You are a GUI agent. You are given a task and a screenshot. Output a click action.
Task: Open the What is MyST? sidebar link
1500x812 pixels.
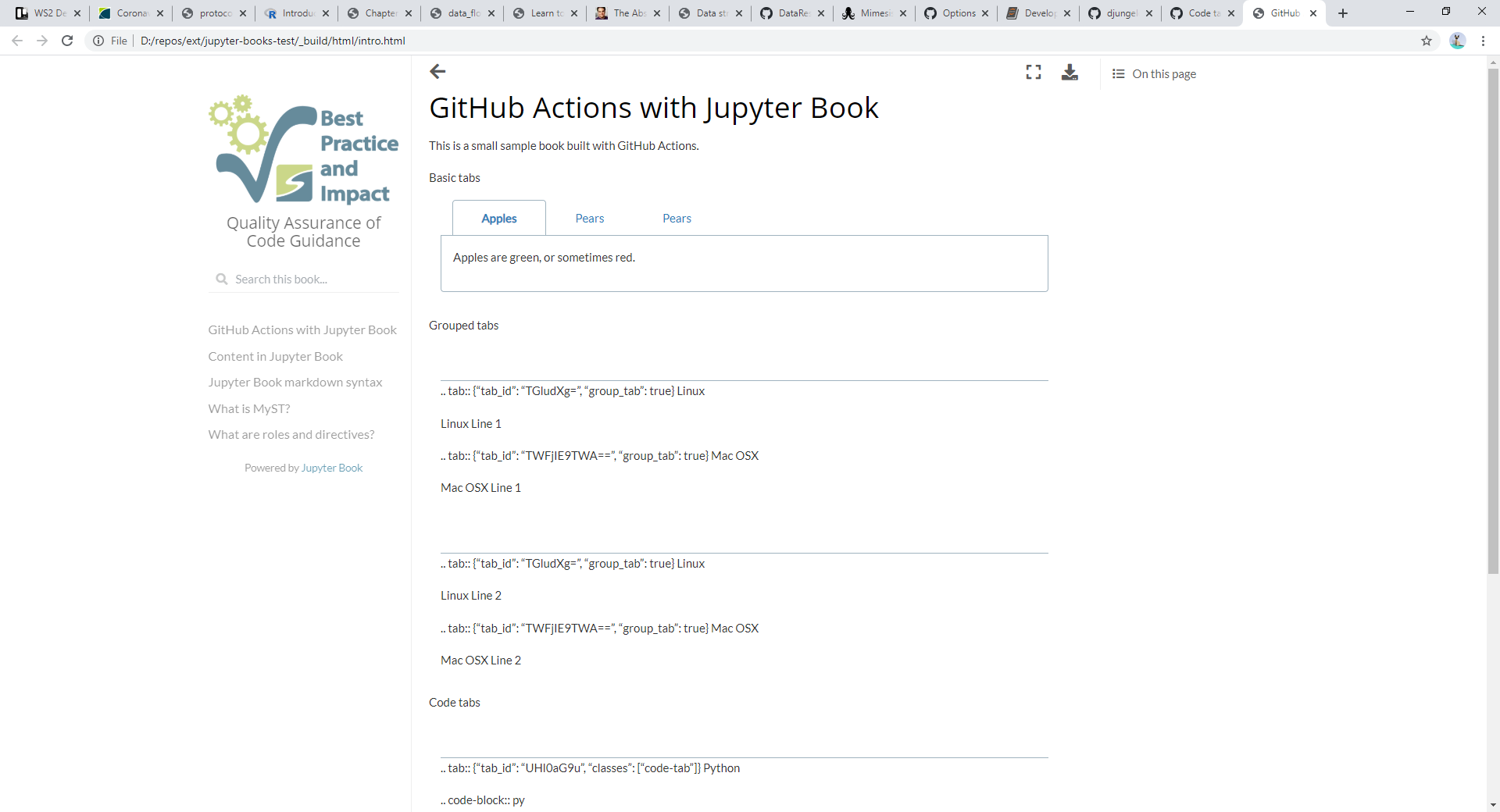(249, 409)
